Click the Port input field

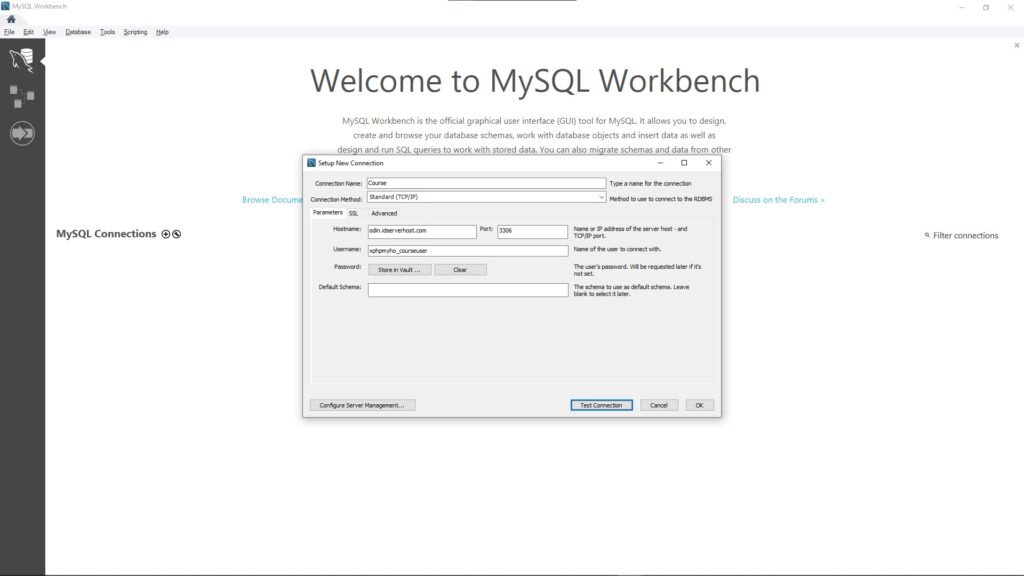(x=532, y=231)
